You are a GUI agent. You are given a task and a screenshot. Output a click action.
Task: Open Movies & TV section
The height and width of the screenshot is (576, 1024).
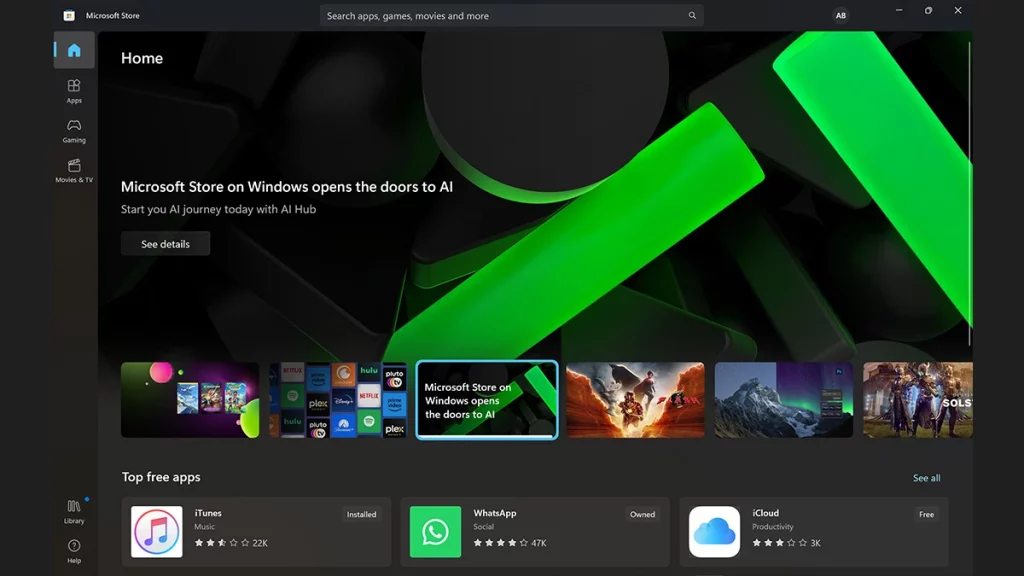click(x=74, y=170)
